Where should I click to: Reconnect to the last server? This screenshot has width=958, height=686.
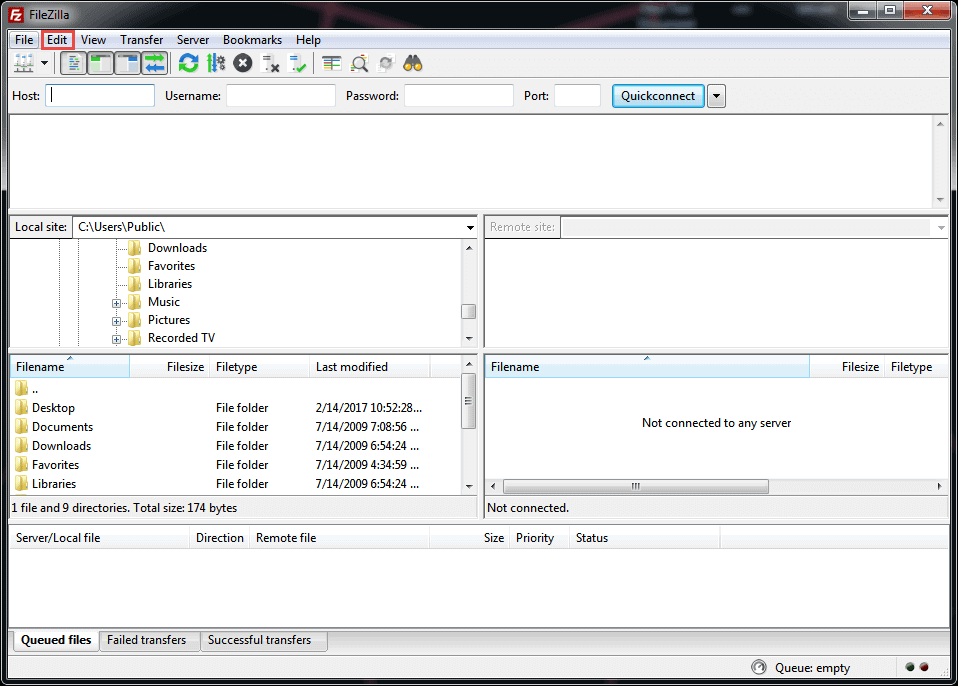(x=298, y=63)
